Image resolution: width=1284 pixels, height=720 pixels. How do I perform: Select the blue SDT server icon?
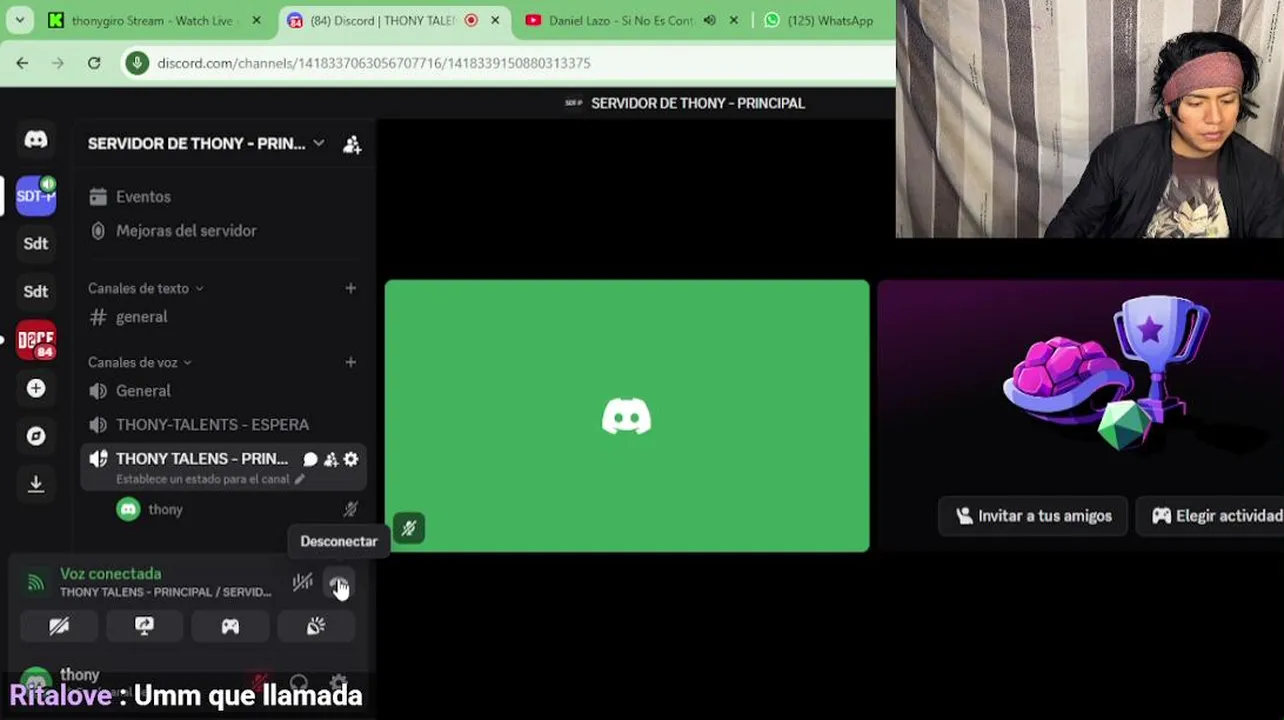click(36, 195)
